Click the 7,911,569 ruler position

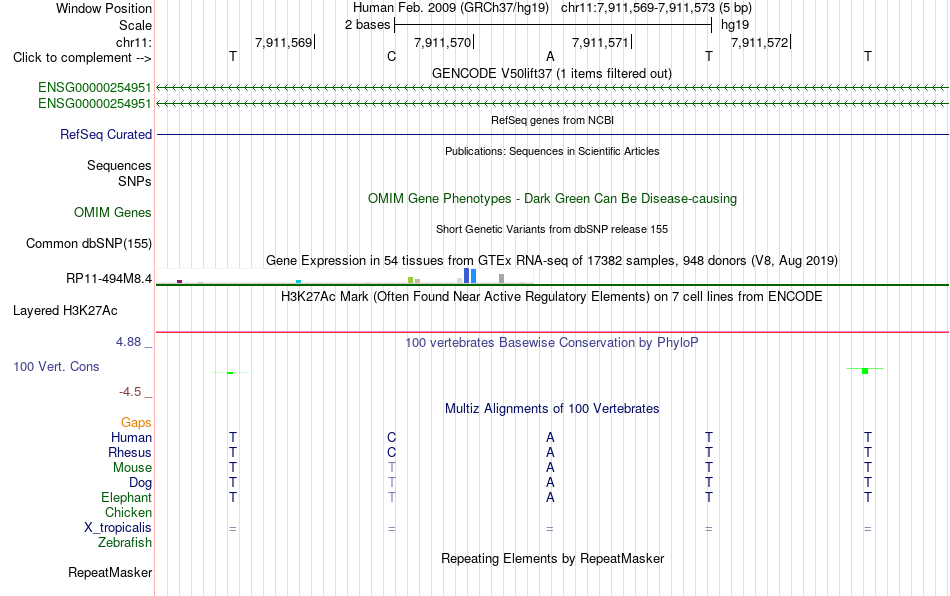click(284, 42)
